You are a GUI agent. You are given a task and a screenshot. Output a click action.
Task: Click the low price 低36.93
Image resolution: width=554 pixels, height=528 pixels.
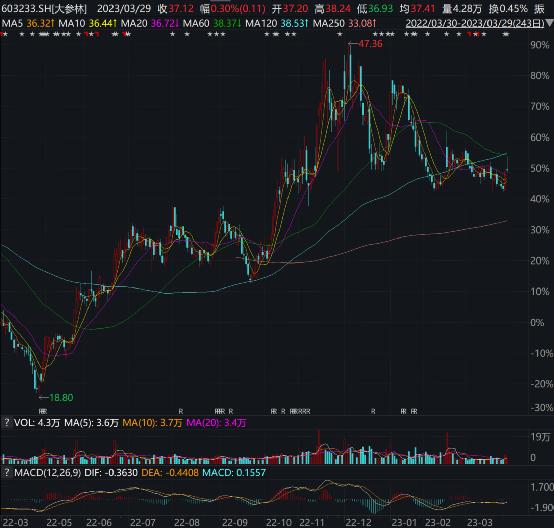[x=375, y=8]
